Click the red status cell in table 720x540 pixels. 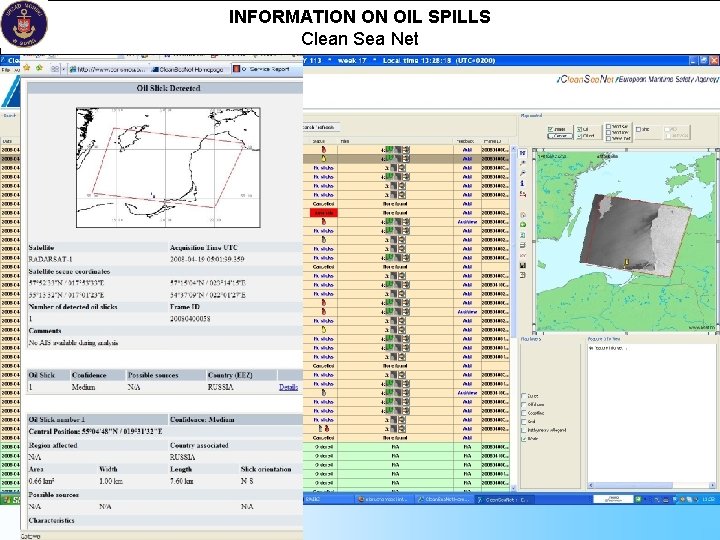pos(324,213)
